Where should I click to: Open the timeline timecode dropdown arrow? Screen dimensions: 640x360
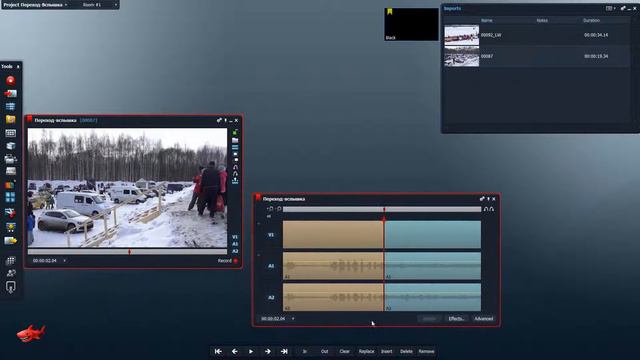coord(293,318)
